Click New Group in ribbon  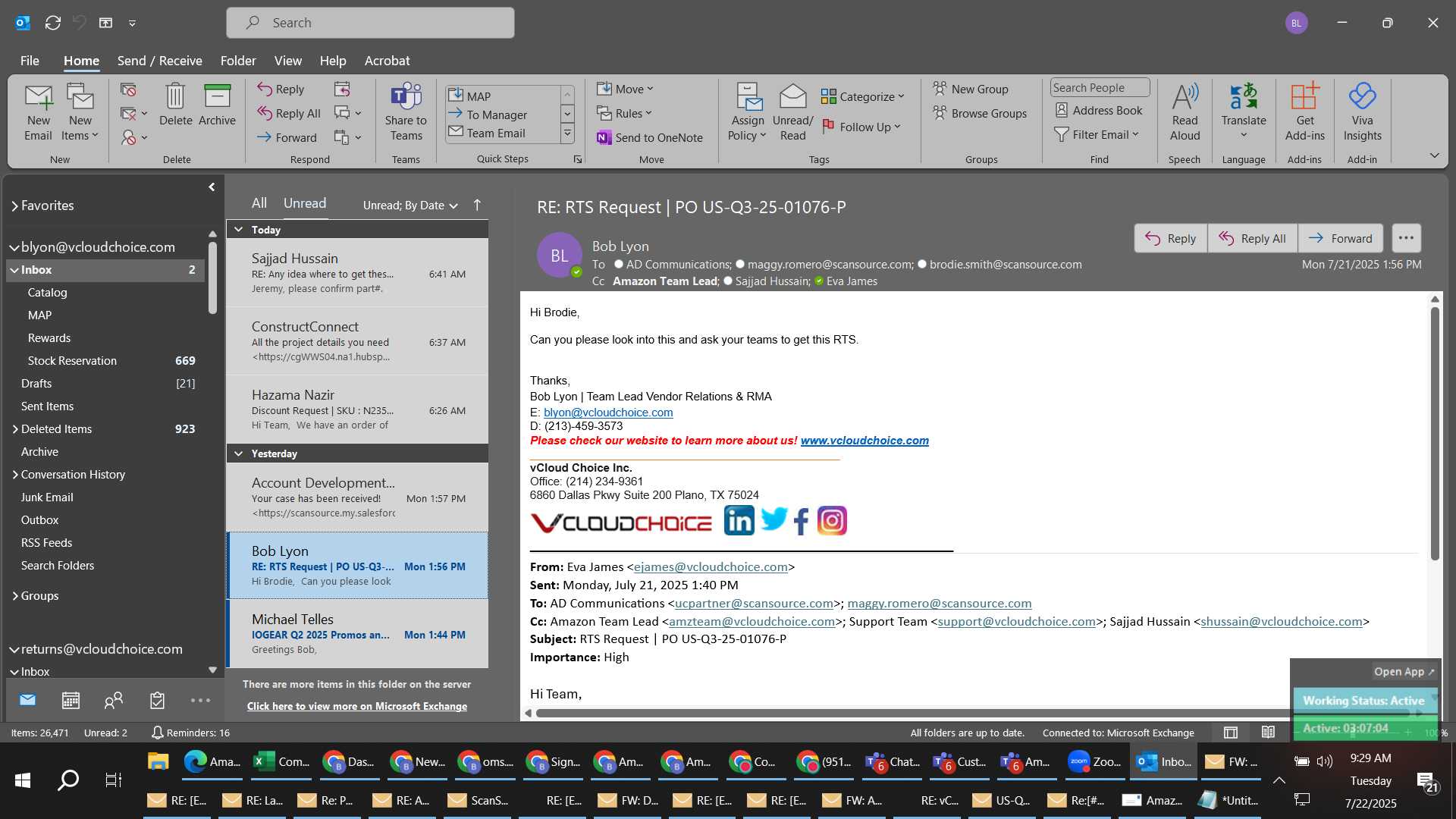coord(971,89)
